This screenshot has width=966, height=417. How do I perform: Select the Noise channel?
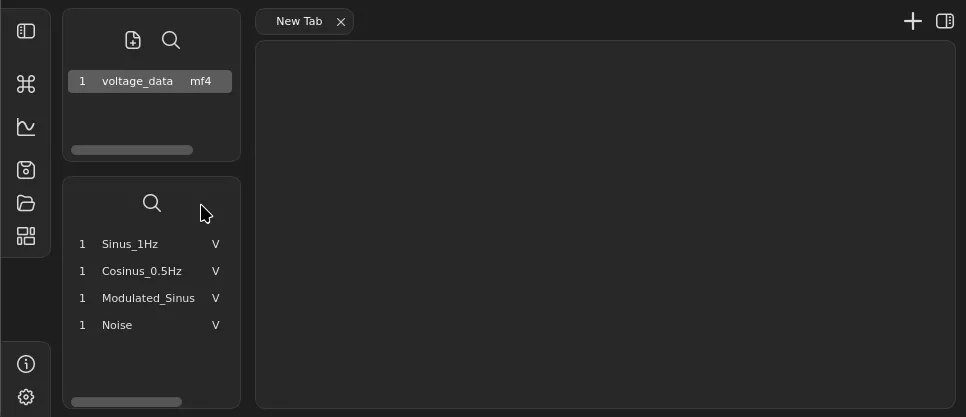pyautogui.click(x=117, y=325)
